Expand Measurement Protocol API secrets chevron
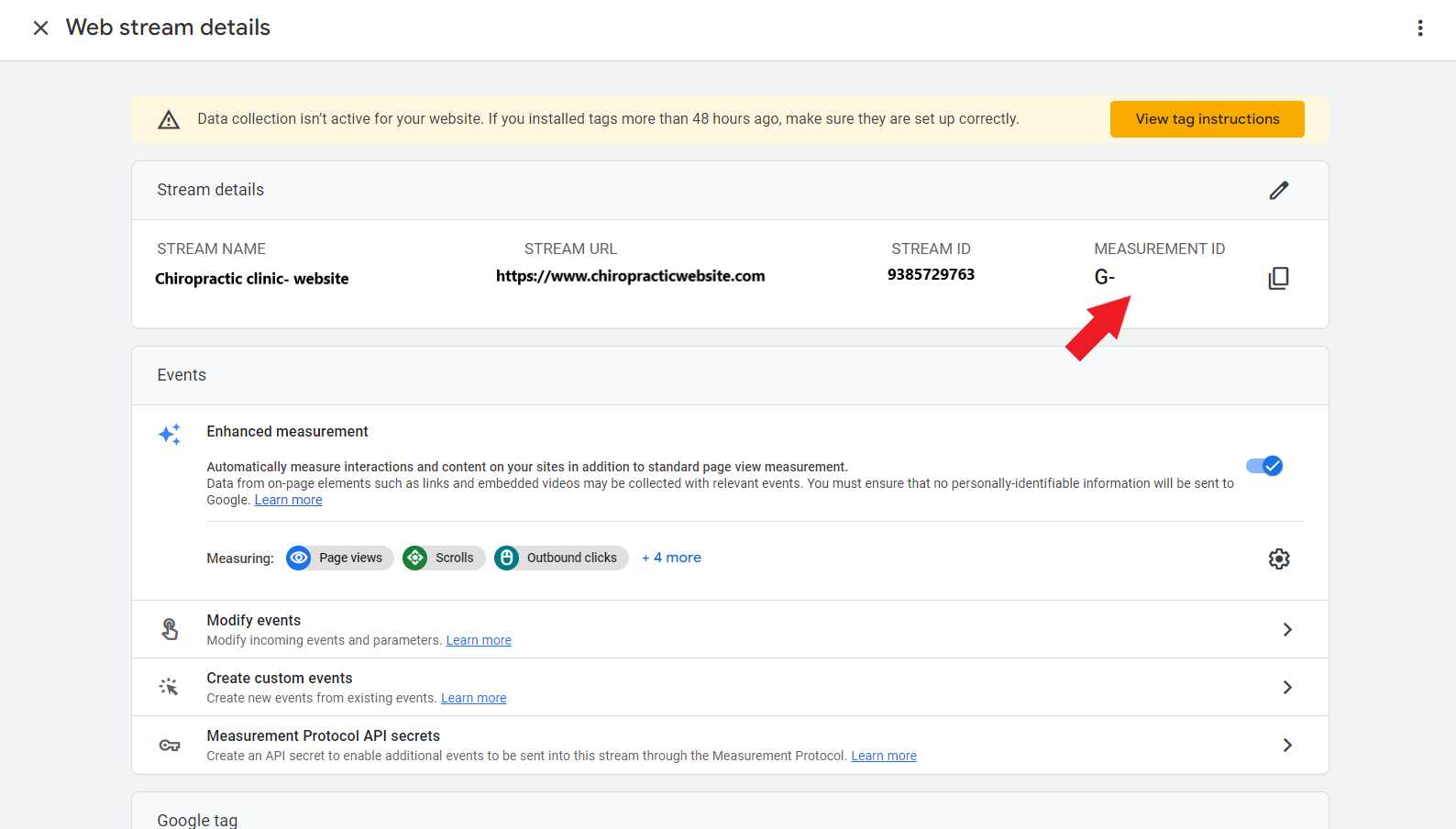The width and height of the screenshot is (1456, 829). [1286, 745]
